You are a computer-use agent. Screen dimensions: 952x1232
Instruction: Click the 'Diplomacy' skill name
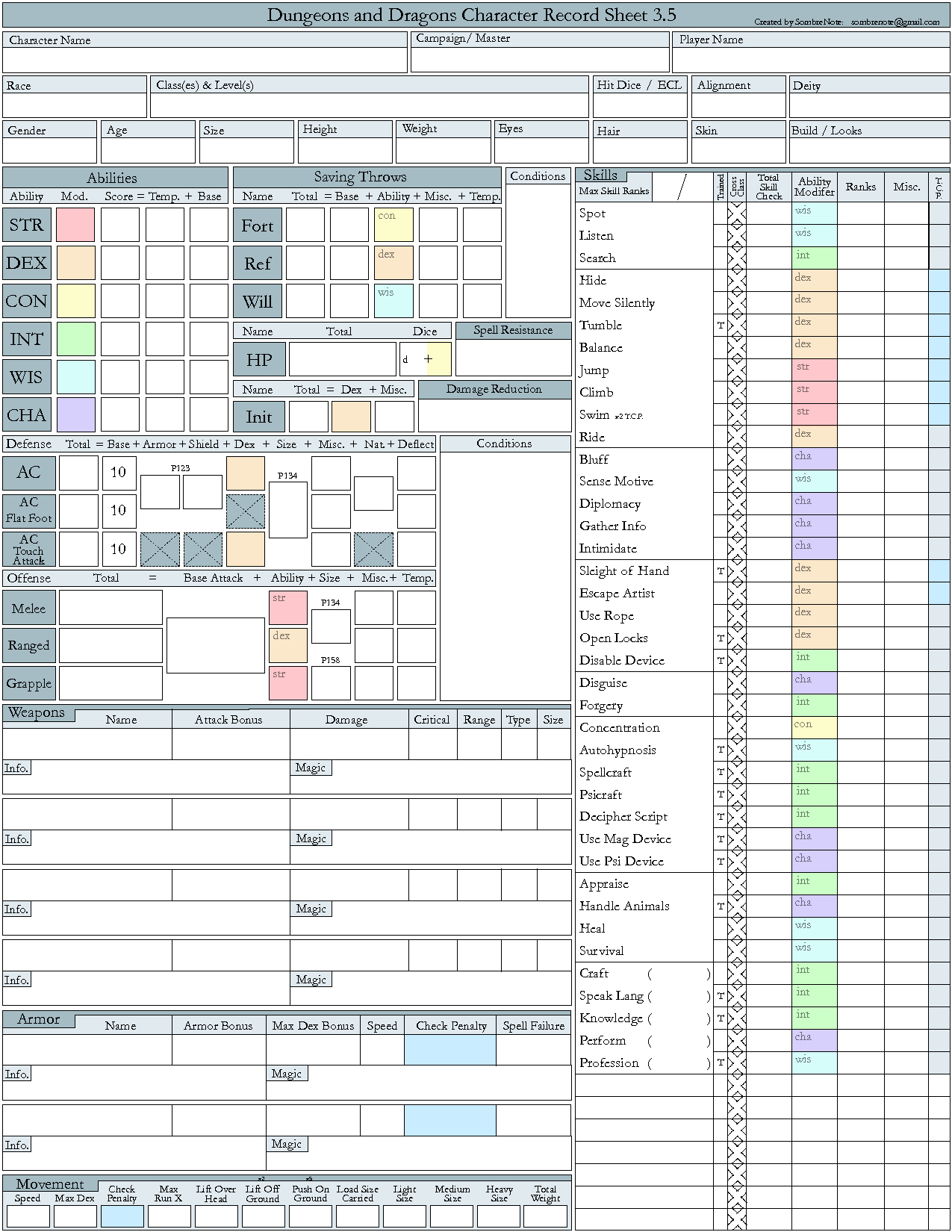coord(610,503)
